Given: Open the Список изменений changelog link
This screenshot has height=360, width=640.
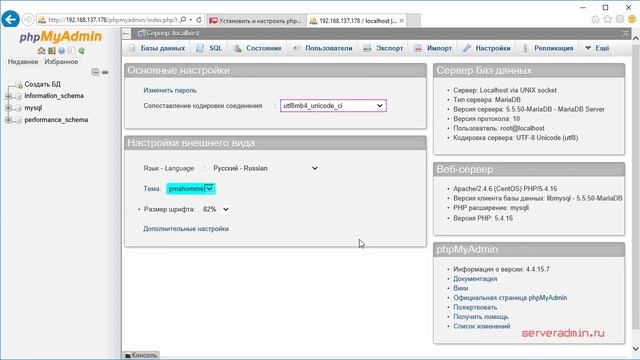Looking at the screenshot, I should (482, 326).
